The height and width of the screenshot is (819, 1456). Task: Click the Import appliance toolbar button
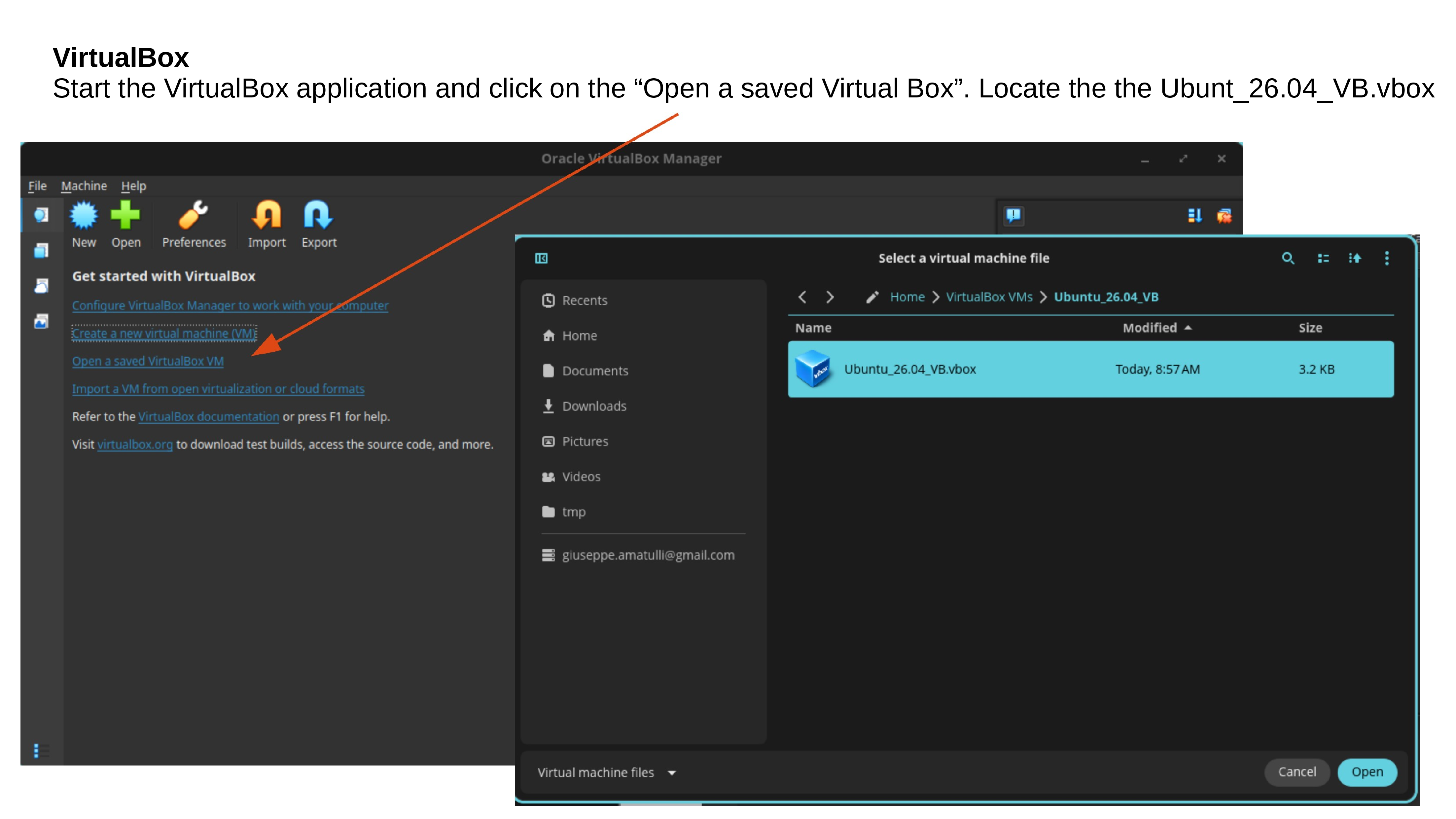[267, 224]
